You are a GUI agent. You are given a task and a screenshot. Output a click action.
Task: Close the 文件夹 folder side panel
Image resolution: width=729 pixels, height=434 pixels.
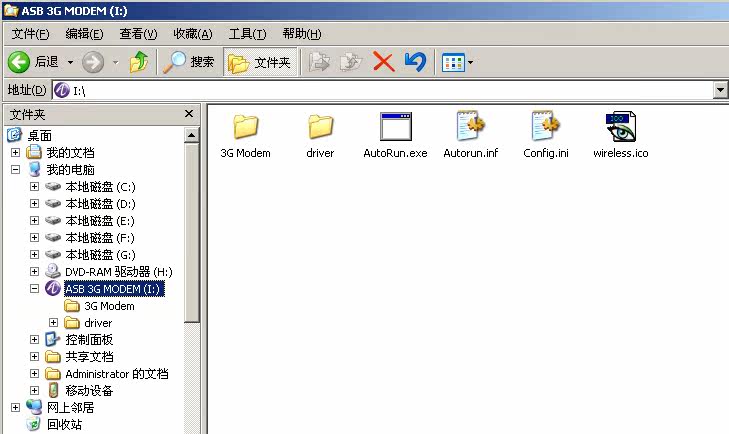(x=188, y=115)
